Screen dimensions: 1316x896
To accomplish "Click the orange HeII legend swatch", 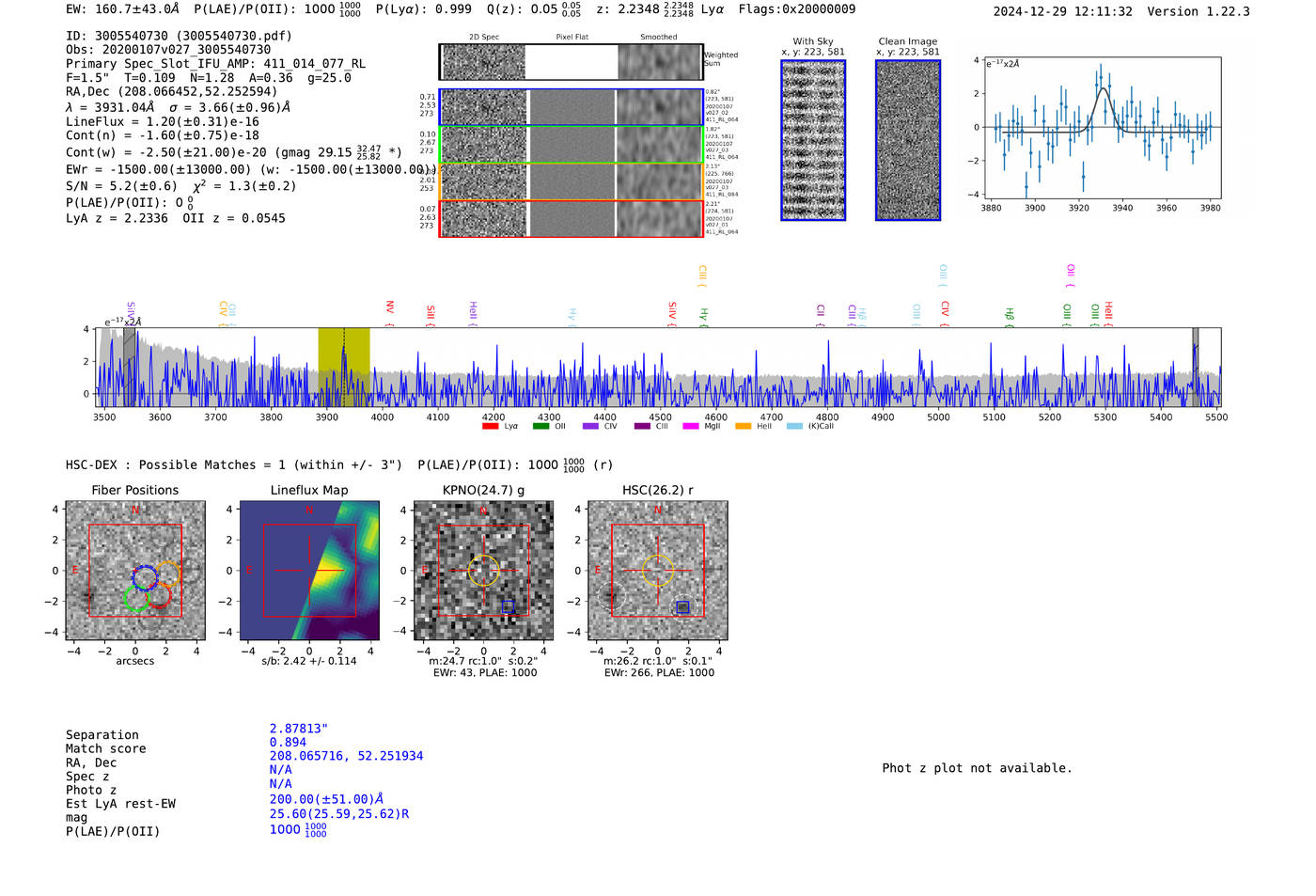I will 743,427.
